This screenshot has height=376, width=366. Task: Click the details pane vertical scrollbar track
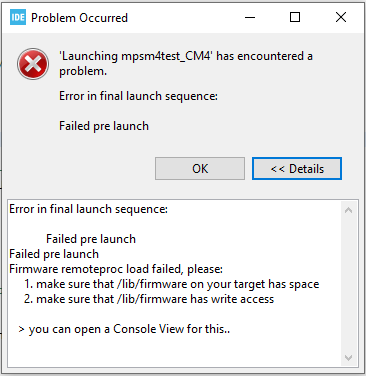tap(349, 284)
